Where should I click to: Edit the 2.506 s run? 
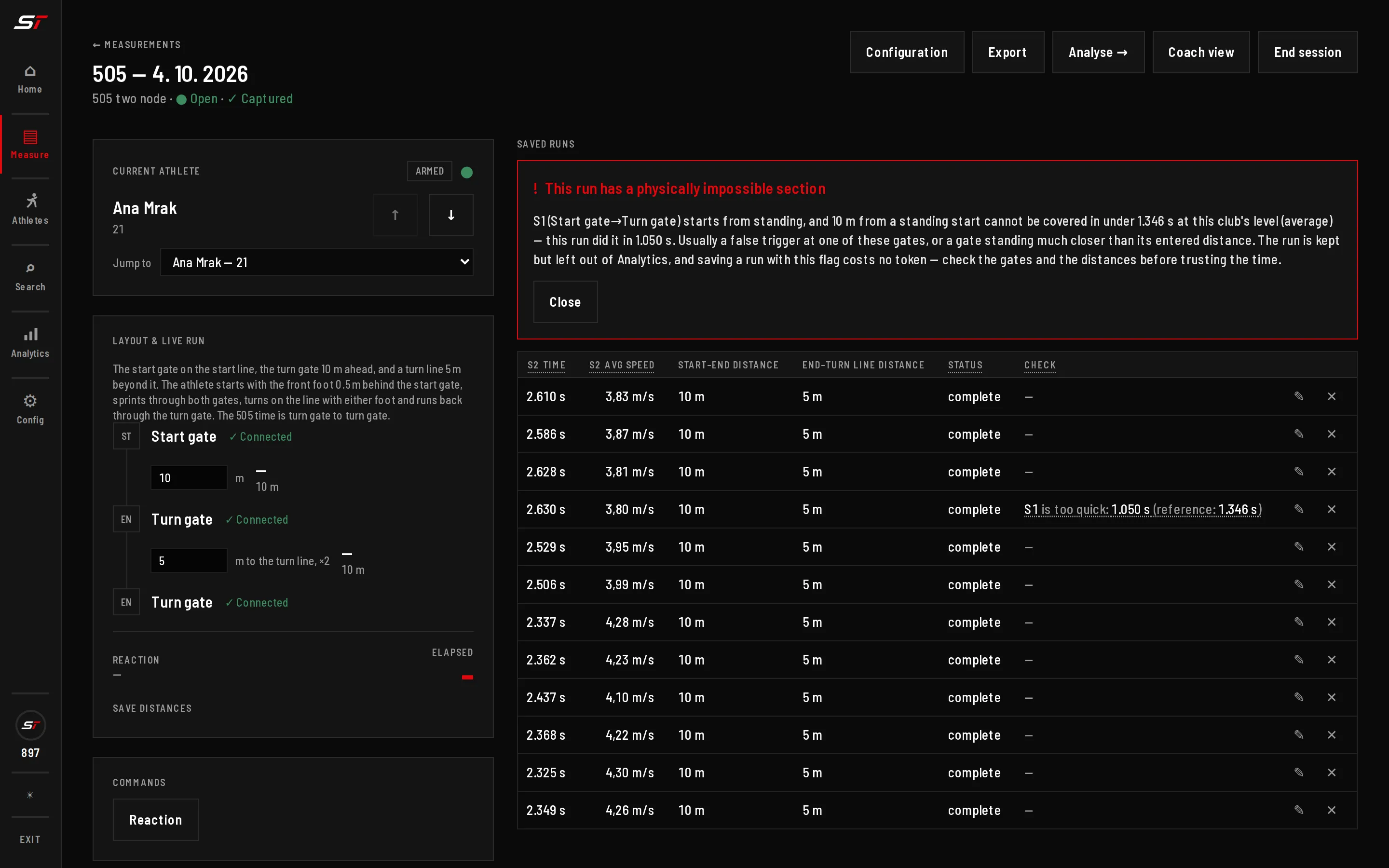pos(1298,584)
